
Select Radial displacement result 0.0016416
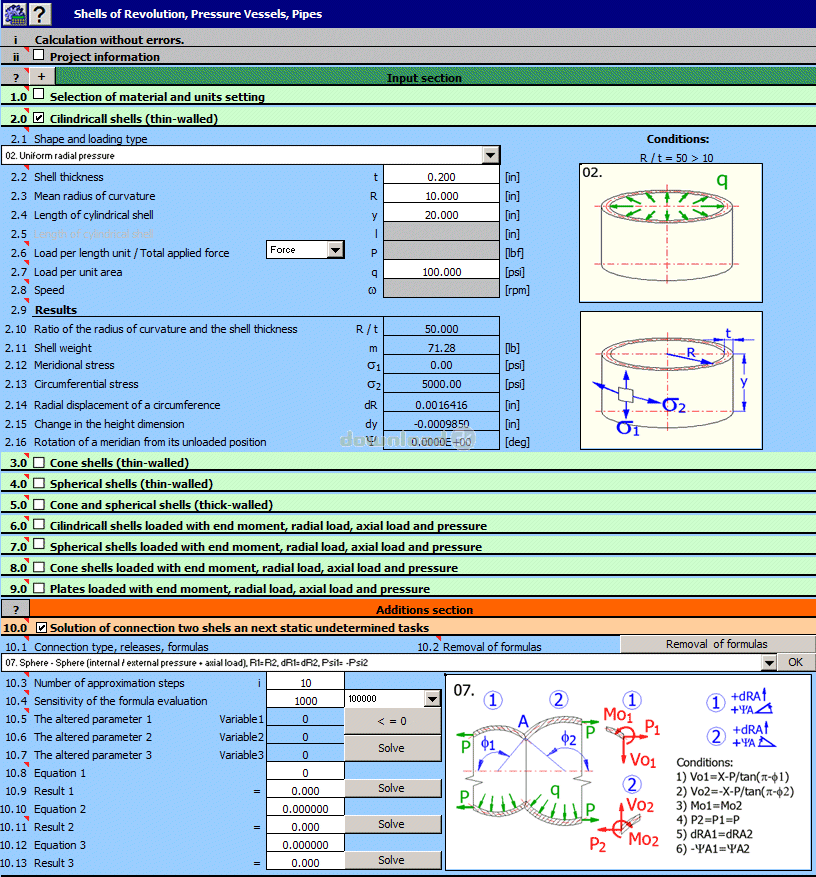(441, 405)
